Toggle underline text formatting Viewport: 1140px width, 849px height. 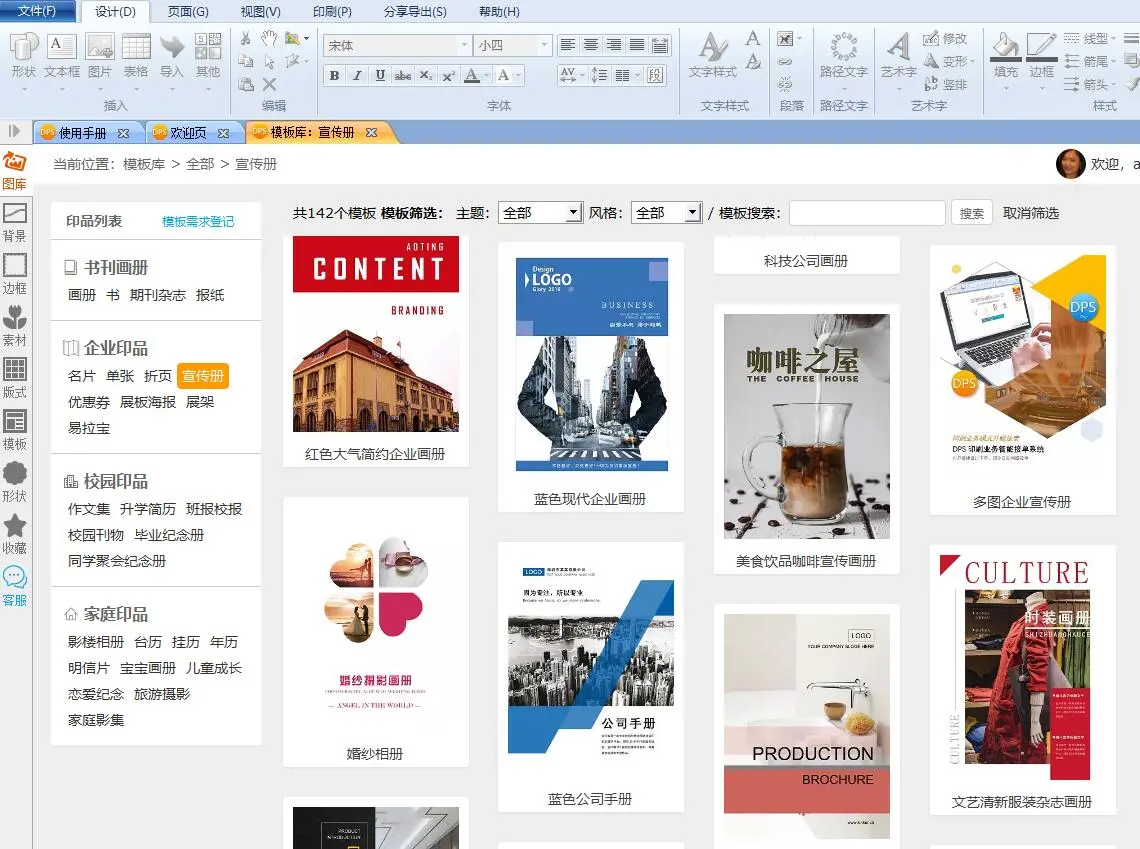[380, 76]
